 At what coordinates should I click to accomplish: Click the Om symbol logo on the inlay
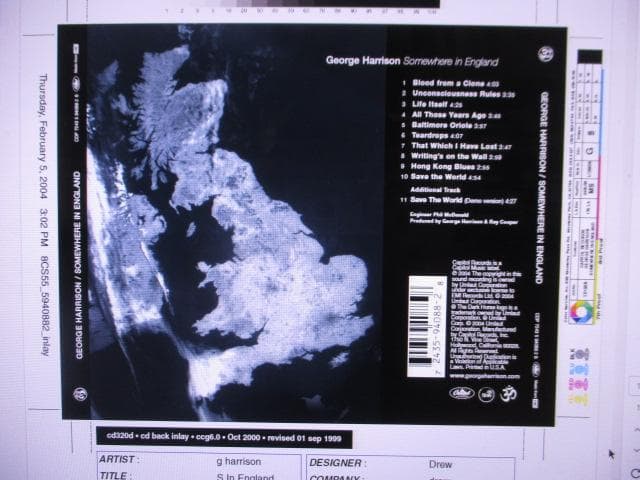(509, 393)
